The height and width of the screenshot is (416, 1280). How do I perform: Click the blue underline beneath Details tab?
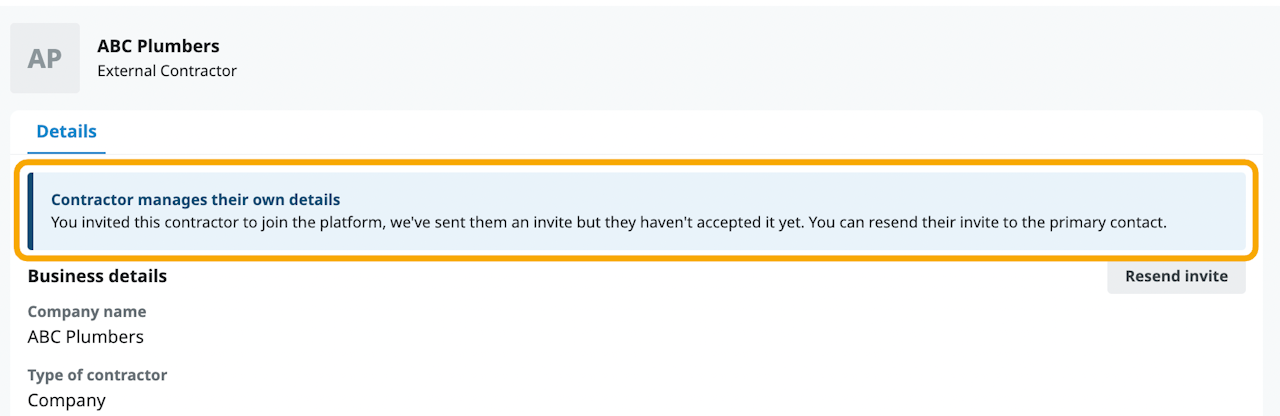(66, 152)
